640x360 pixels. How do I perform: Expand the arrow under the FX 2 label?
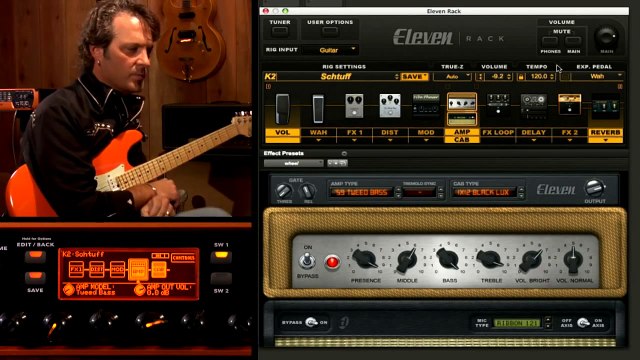569,140
